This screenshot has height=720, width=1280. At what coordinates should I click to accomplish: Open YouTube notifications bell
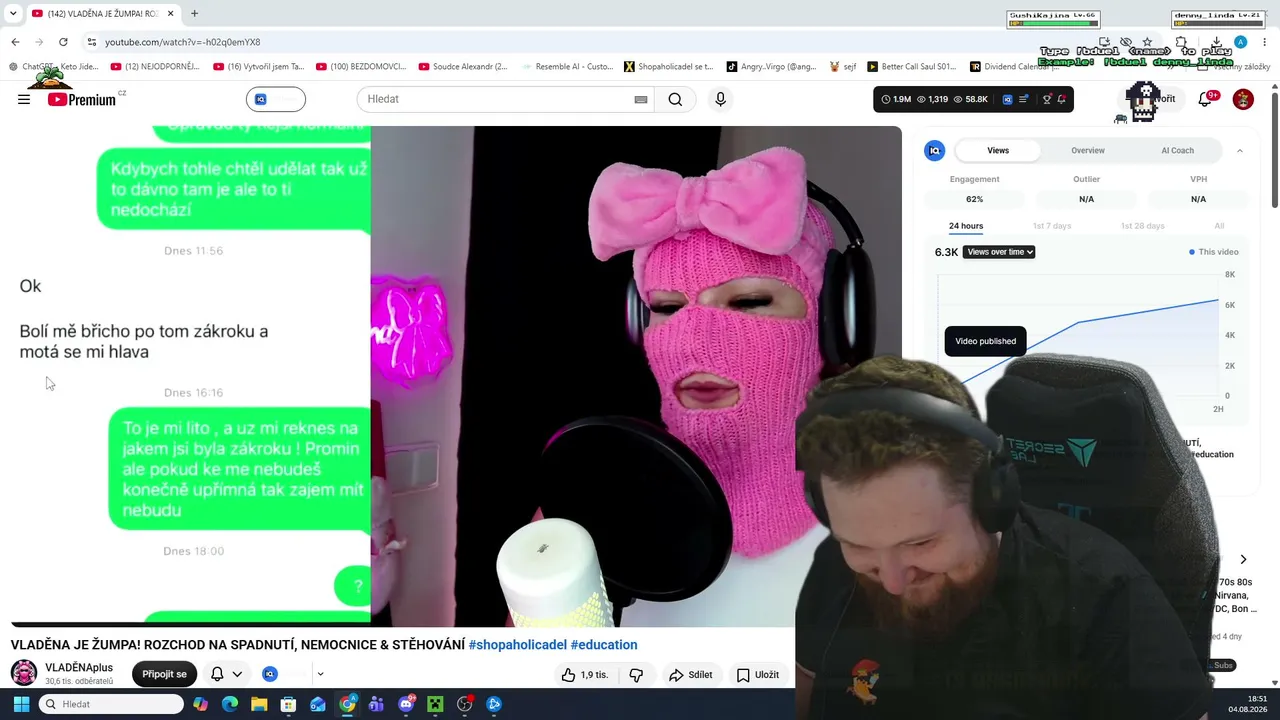click(1205, 99)
